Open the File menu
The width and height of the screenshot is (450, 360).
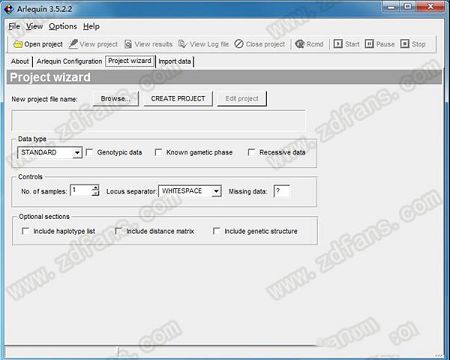(14, 26)
